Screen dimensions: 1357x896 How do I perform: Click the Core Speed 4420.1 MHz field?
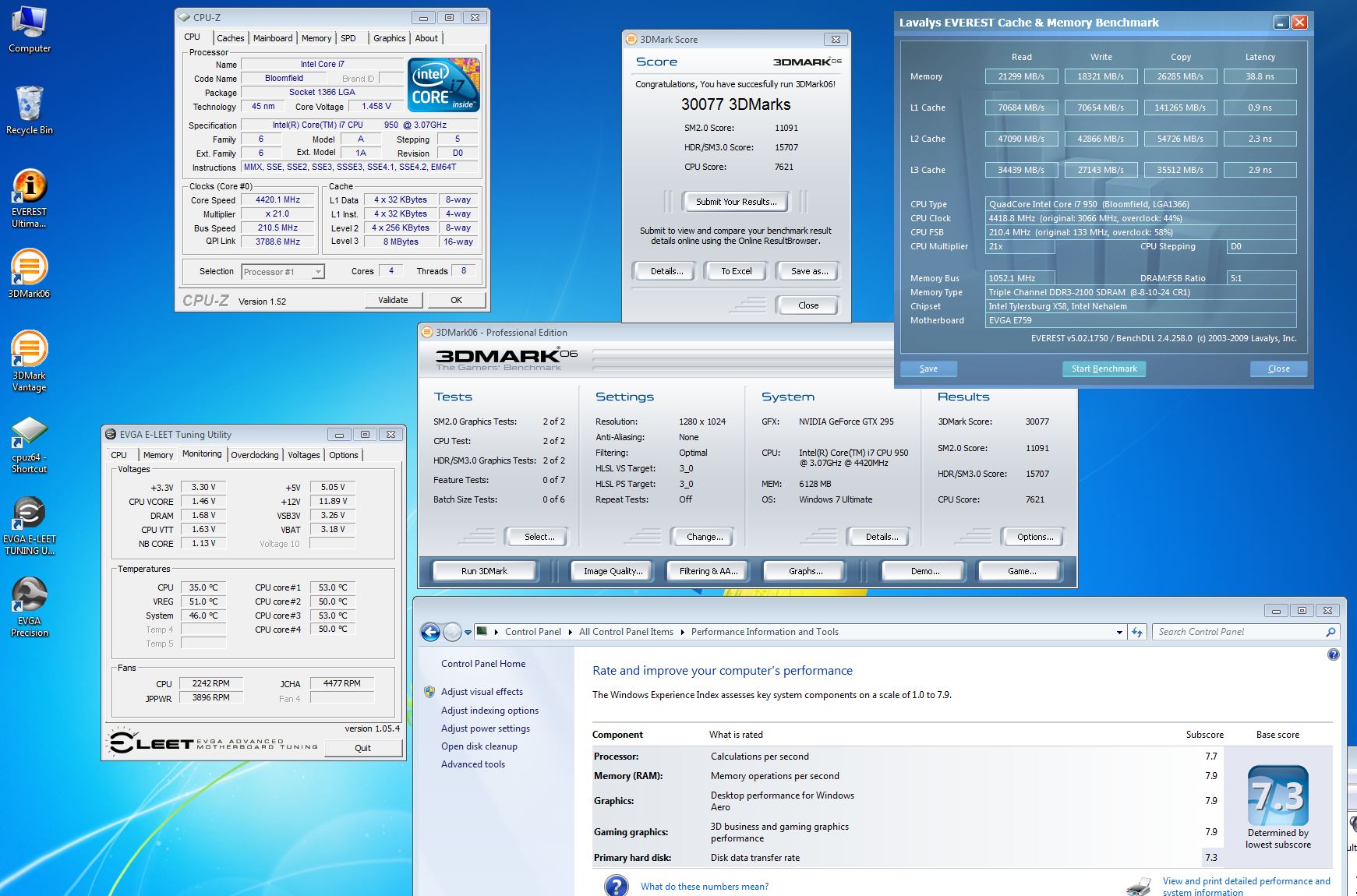[278, 200]
